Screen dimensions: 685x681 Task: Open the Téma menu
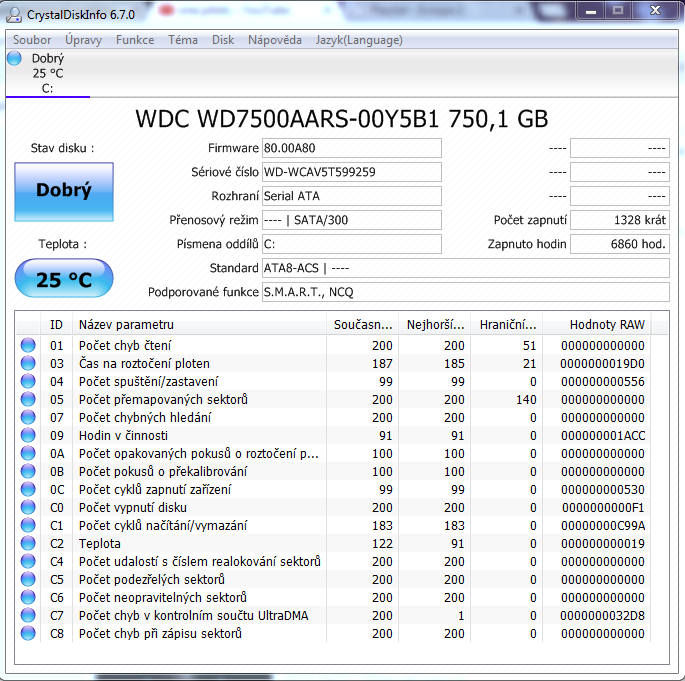click(x=183, y=40)
